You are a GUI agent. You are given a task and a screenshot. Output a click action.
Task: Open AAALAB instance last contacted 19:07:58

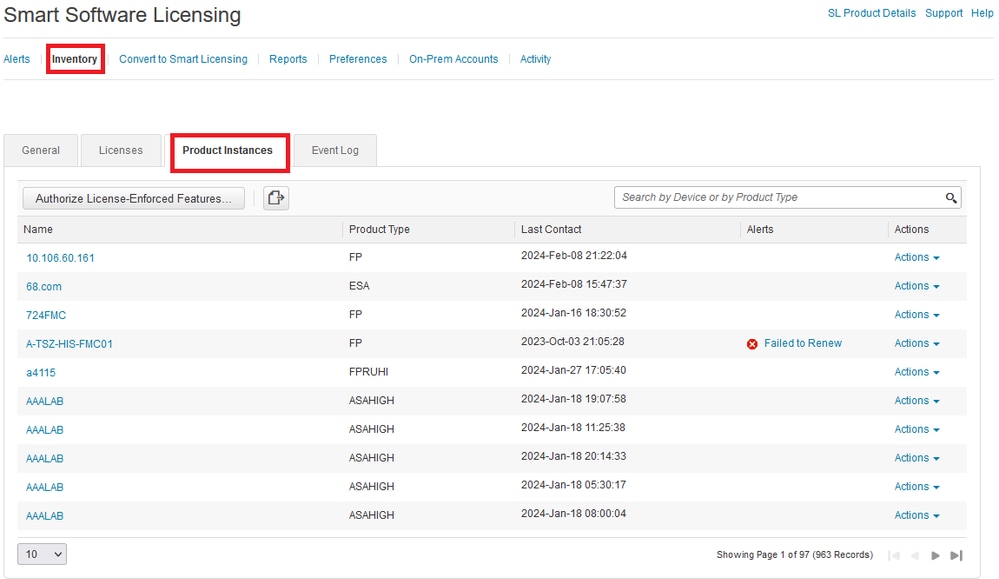(45, 401)
